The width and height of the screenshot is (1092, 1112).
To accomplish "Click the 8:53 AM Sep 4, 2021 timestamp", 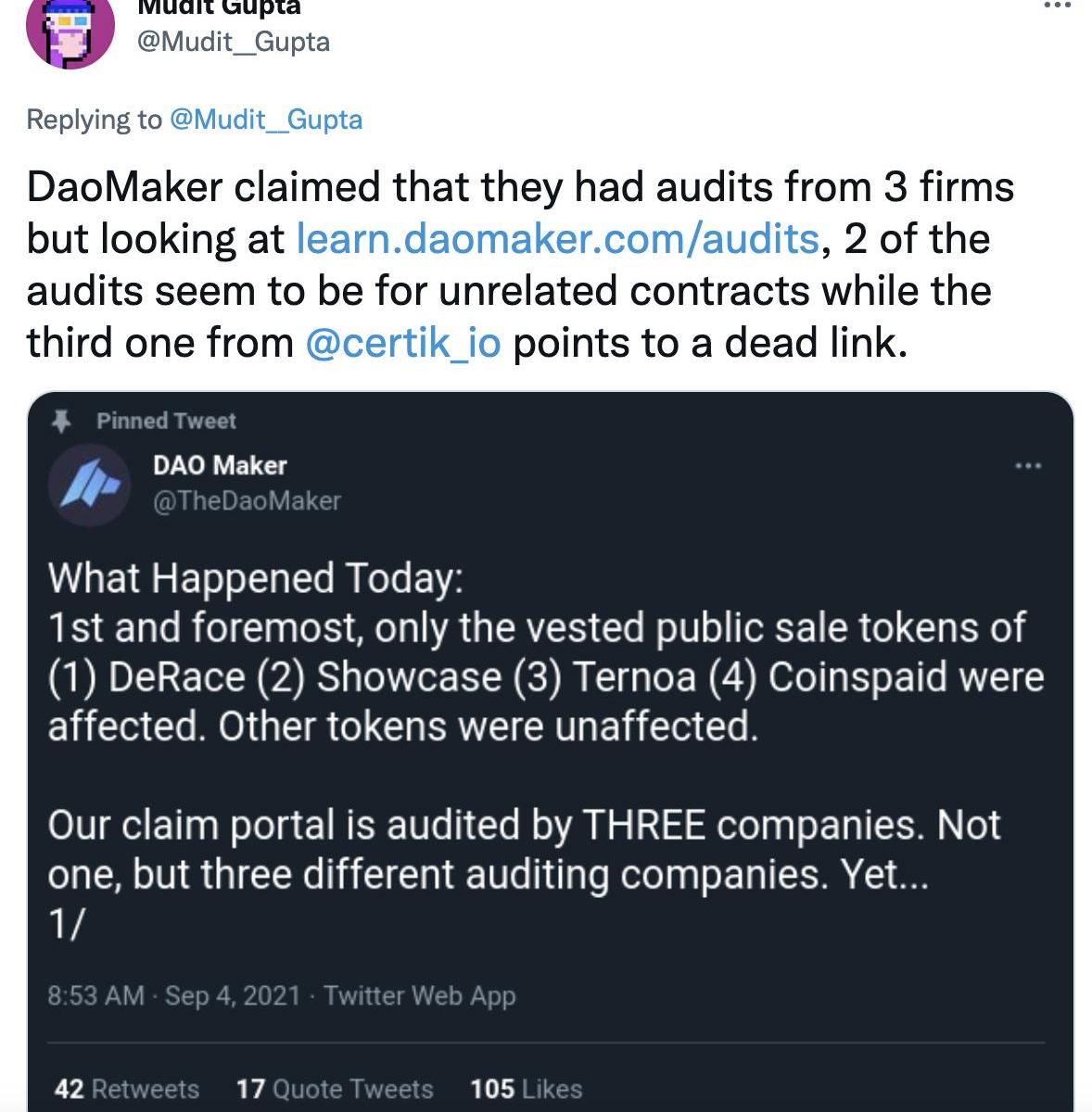I will 174,996.
